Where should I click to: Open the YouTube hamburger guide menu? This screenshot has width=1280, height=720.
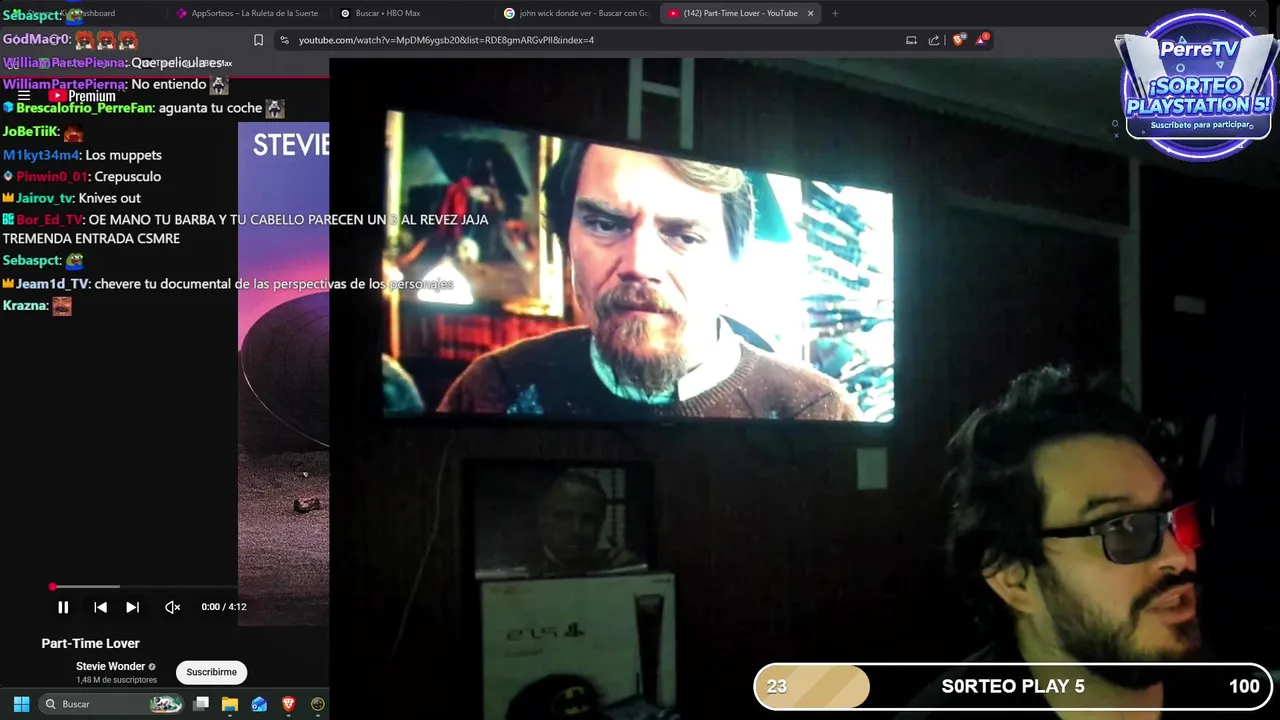pos(24,96)
